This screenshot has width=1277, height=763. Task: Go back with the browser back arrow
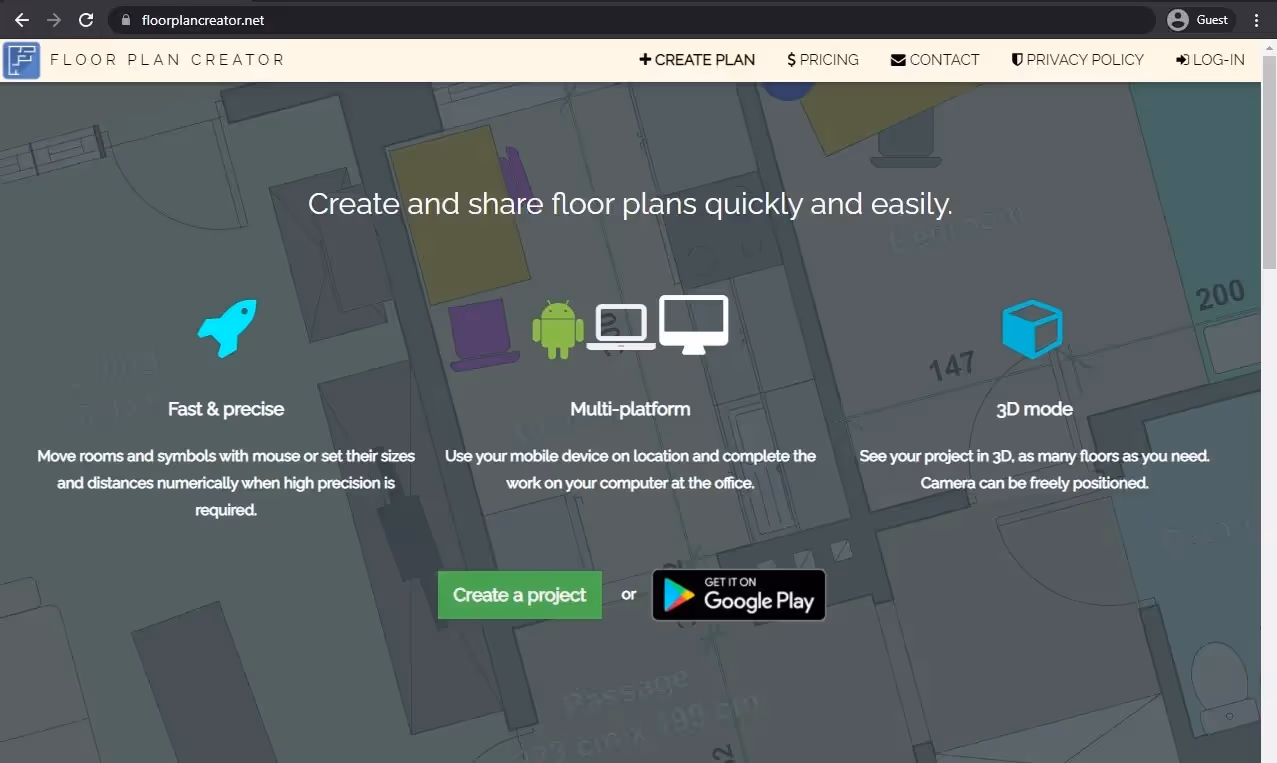pos(22,20)
